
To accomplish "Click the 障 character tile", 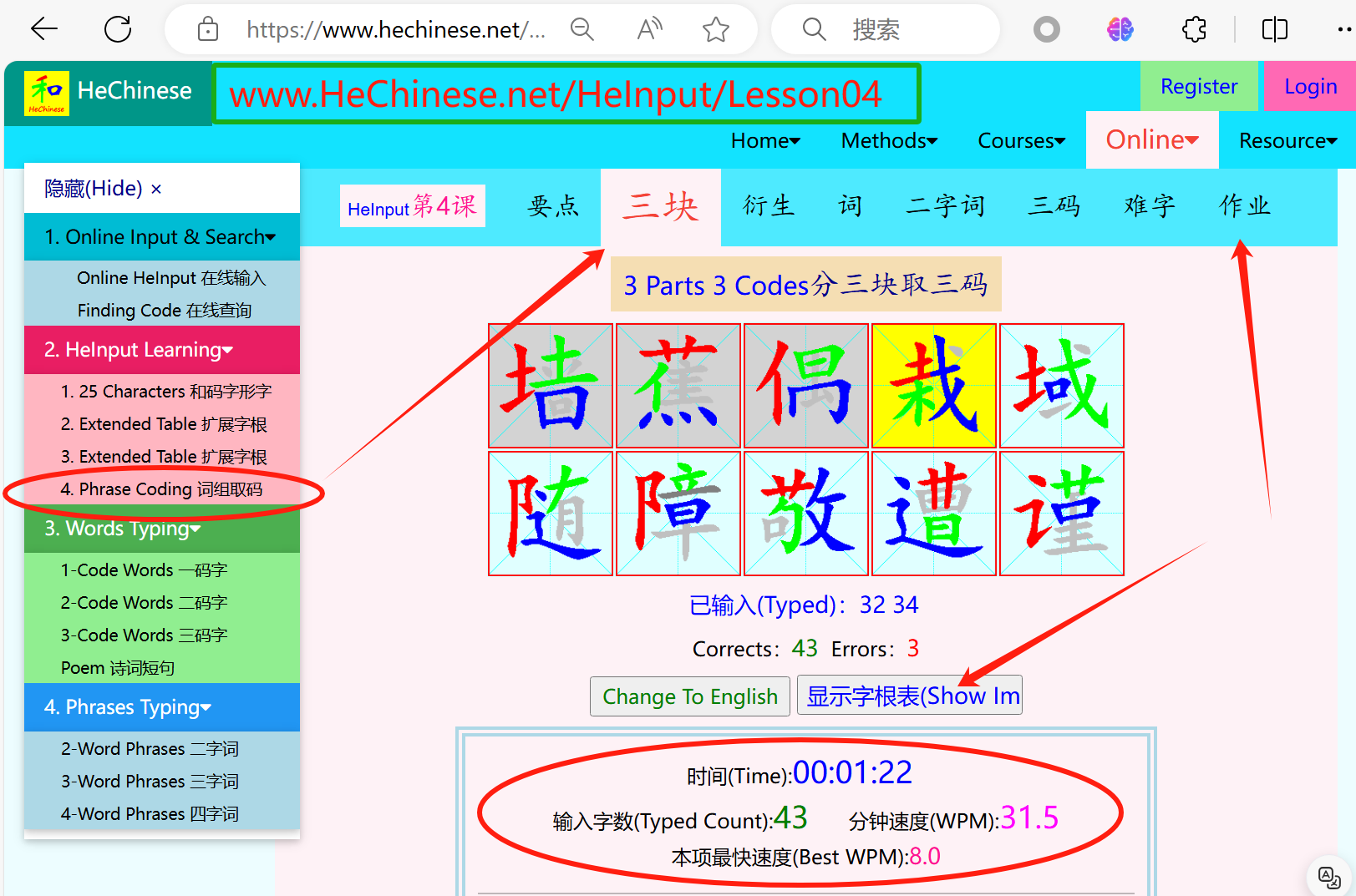I will point(678,514).
